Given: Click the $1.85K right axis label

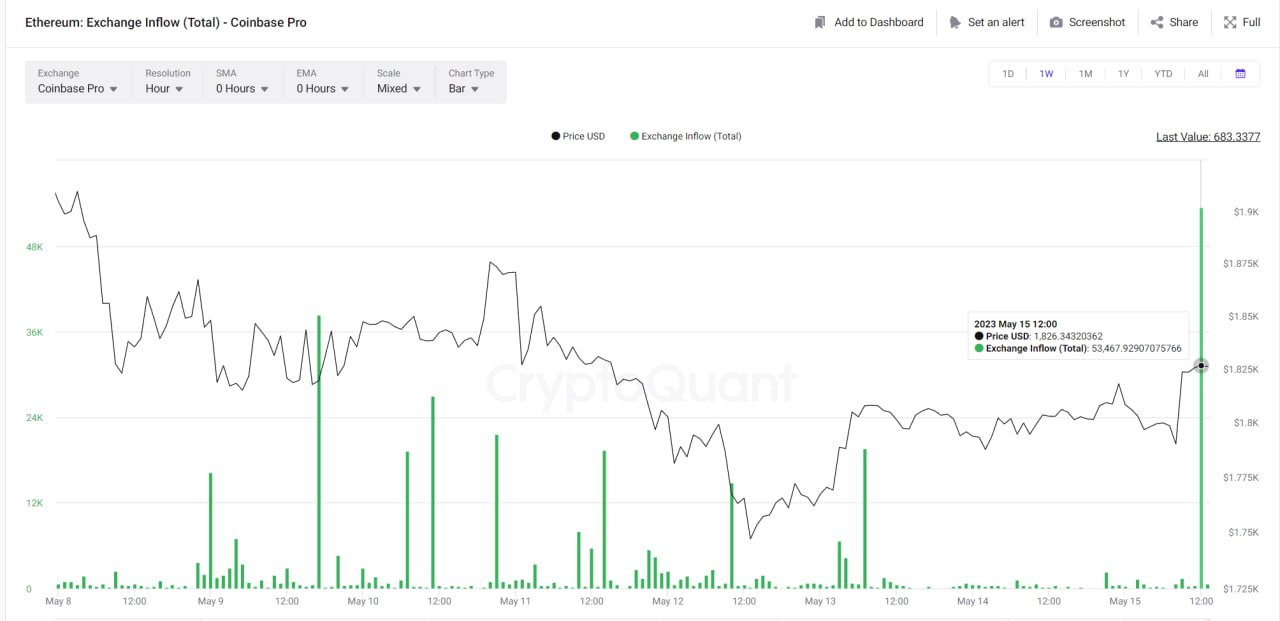Looking at the screenshot, I should (1243, 316).
